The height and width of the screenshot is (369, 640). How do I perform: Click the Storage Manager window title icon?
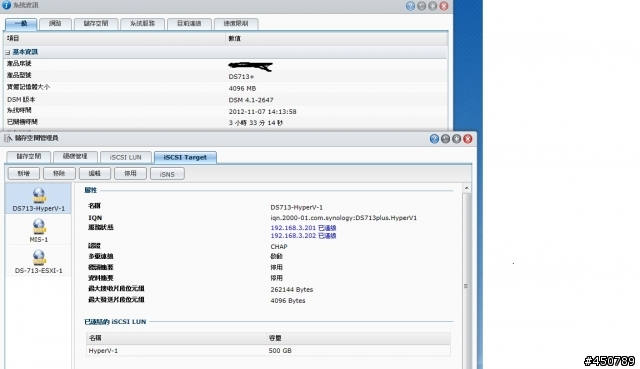pos(8,138)
